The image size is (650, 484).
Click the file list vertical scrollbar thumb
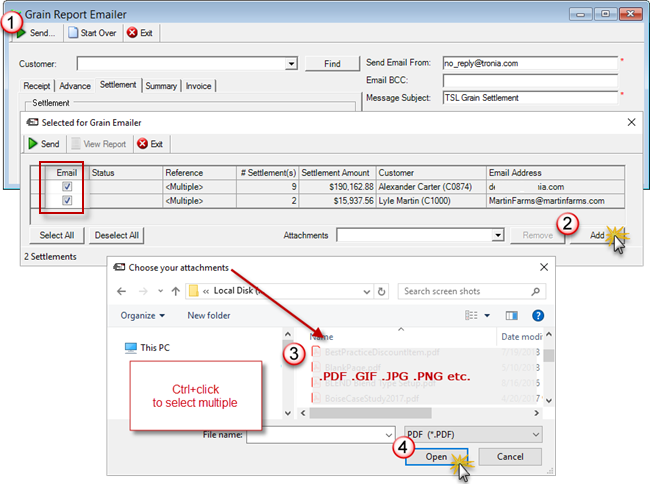pyautogui.click(x=549, y=355)
